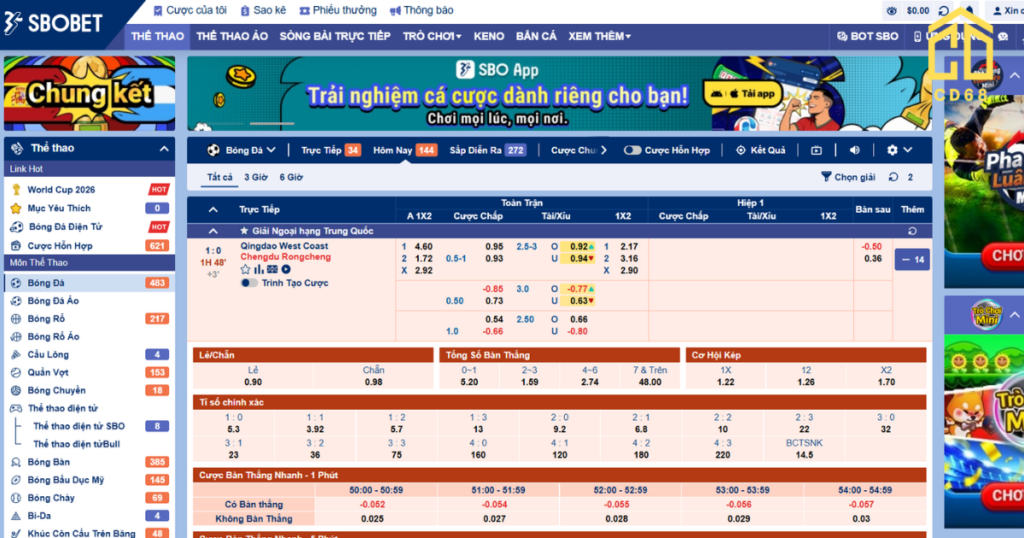Open Thể thao điện tử SBO
Image resolution: width=1024 pixels, height=538 pixels.
79,426
